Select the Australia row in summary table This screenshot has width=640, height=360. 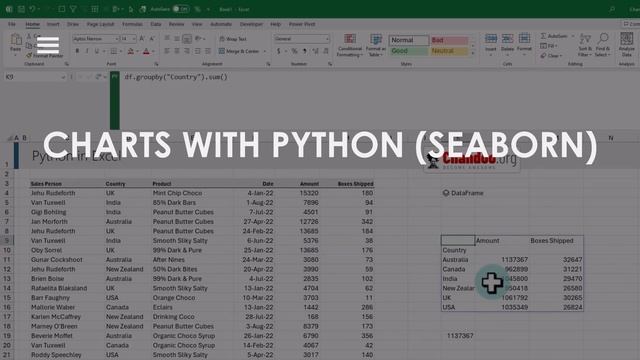(512, 260)
